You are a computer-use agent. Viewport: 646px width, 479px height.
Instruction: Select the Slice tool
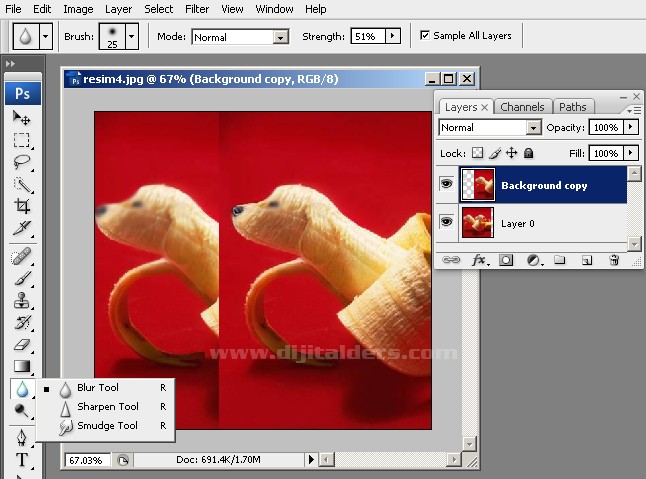click(x=21, y=228)
